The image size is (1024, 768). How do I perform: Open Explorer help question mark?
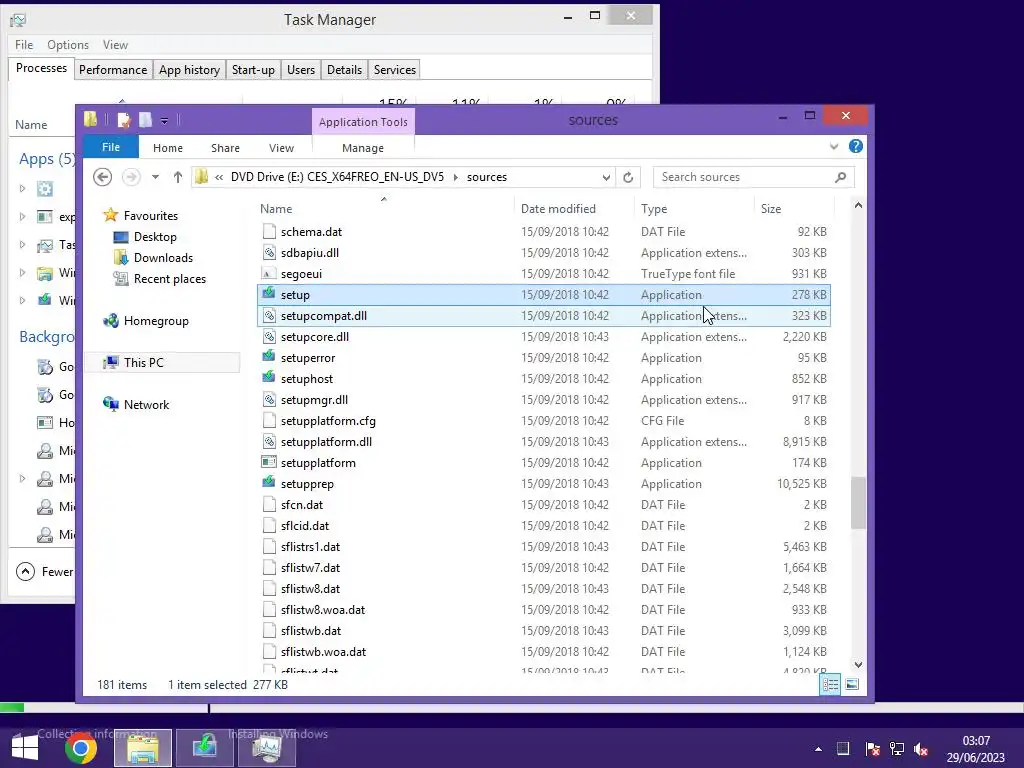tap(856, 146)
